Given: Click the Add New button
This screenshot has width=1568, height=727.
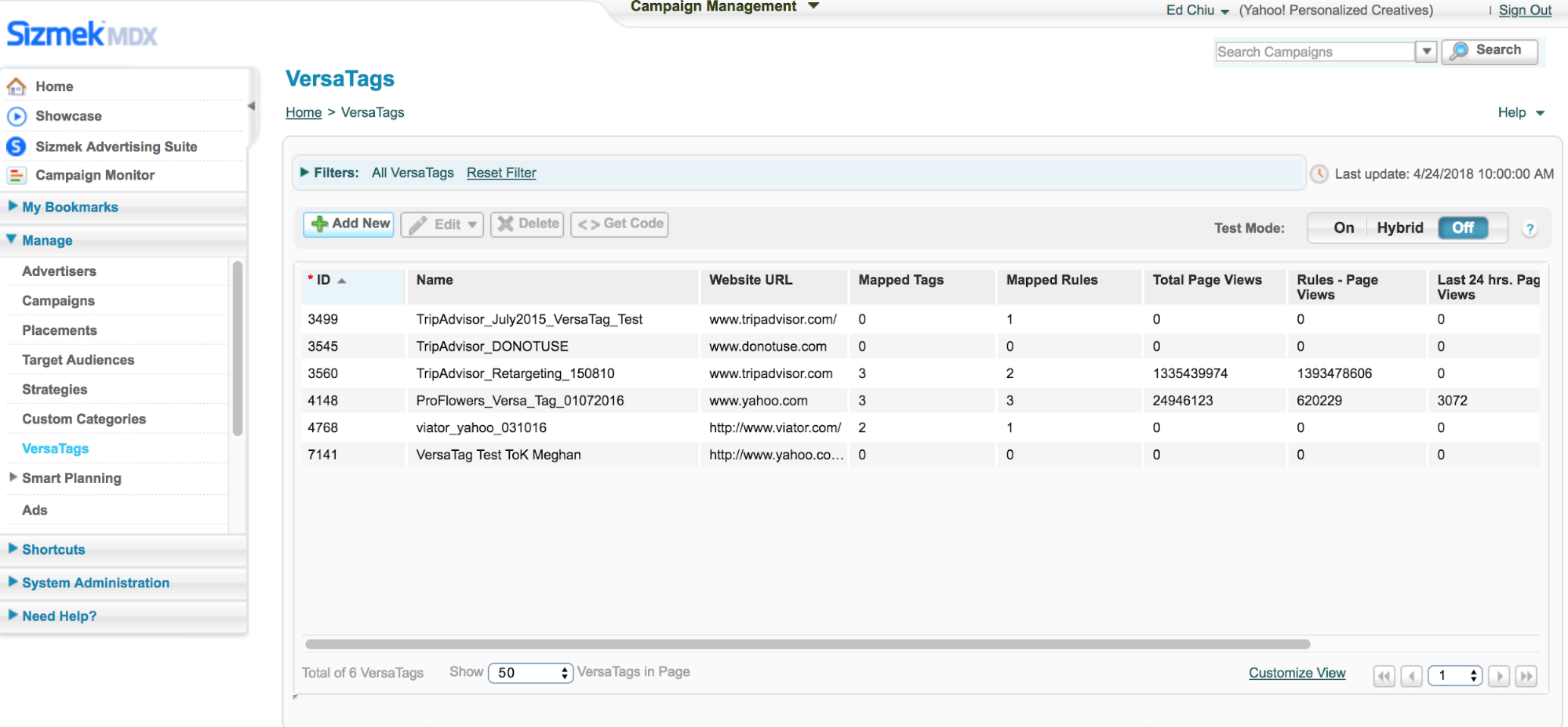Looking at the screenshot, I should (349, 224).
